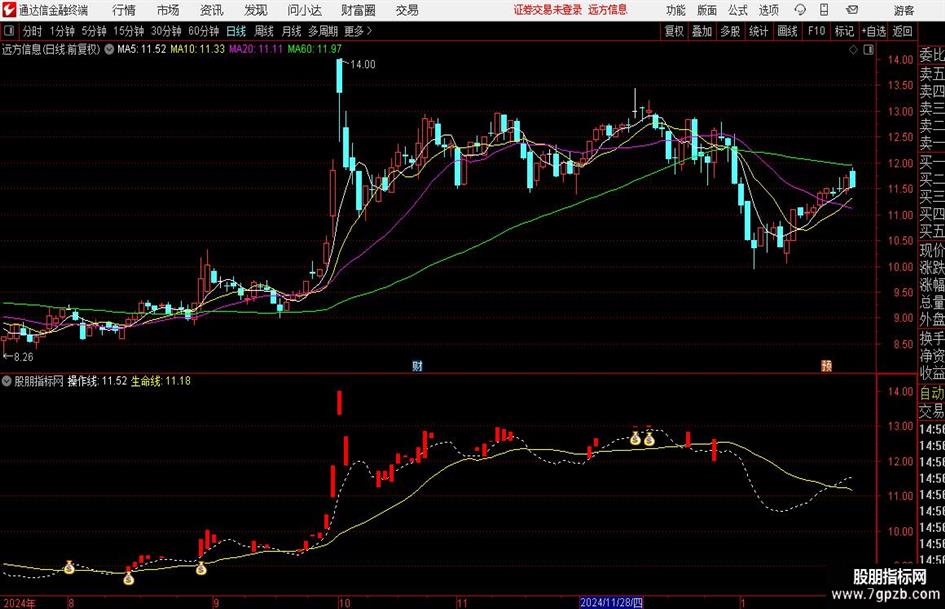Viewport: 945px width, 609px height.
Task: Add stock via the +自选 button
Action: 874,31
